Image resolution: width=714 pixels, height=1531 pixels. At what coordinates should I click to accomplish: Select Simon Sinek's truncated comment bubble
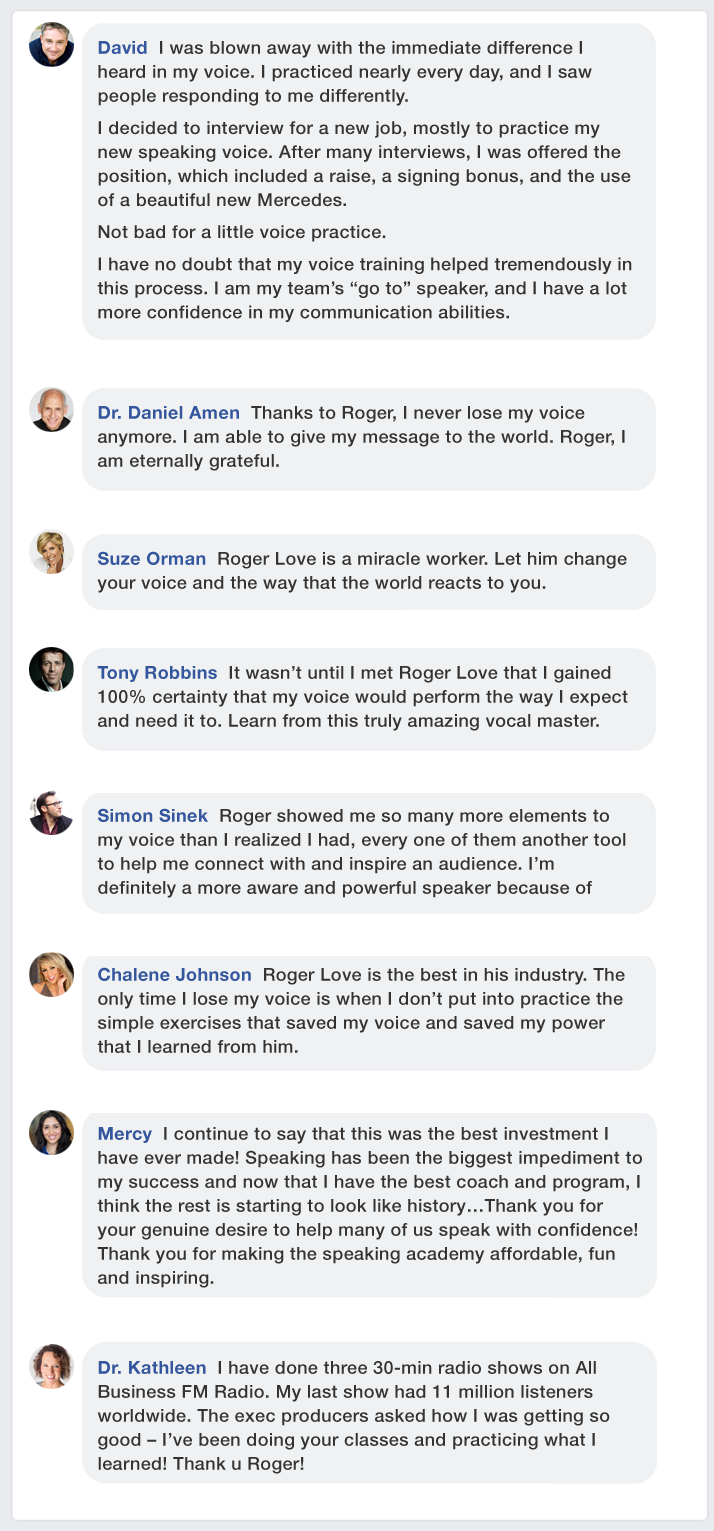point(369,852)
